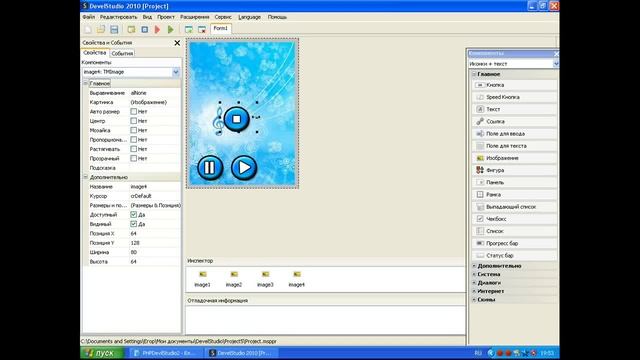Pick the Кнопка component
Screen dimensions: 640x360
click(x=514, y=85)
